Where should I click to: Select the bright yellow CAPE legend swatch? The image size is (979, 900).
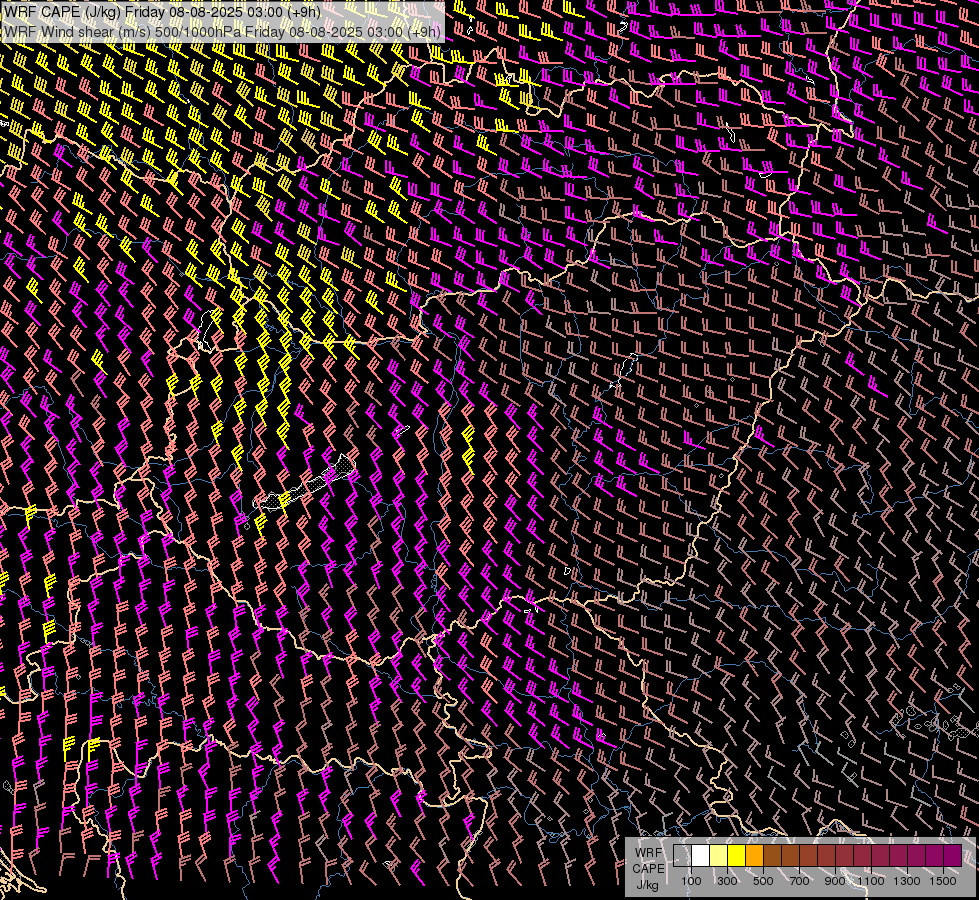pos(737,855)
